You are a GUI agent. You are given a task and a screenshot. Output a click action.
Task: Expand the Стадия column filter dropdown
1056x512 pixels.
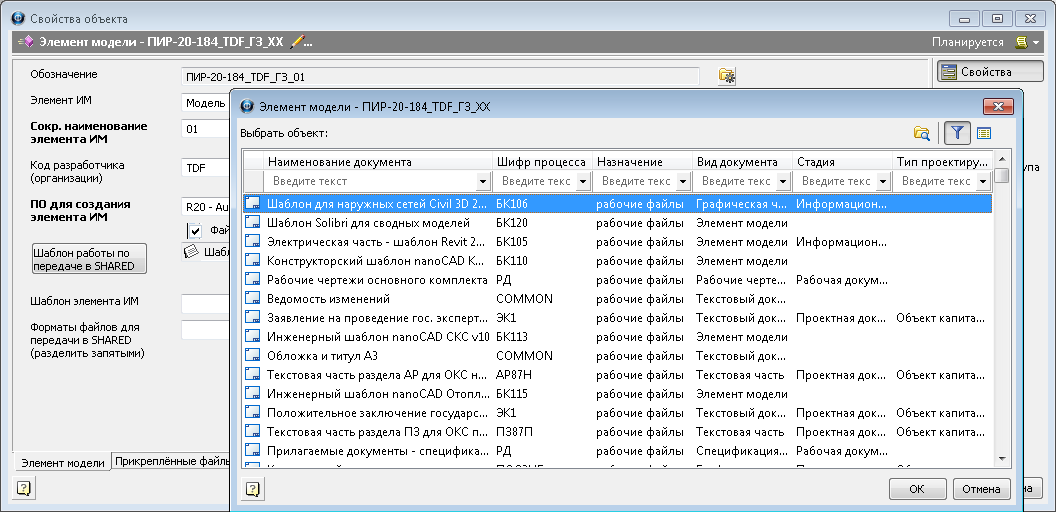(883, 182)
